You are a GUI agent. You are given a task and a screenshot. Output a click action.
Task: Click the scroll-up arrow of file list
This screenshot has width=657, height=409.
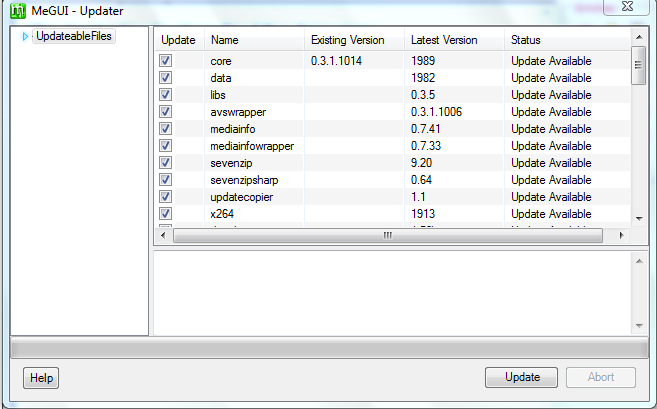(638, 38)
